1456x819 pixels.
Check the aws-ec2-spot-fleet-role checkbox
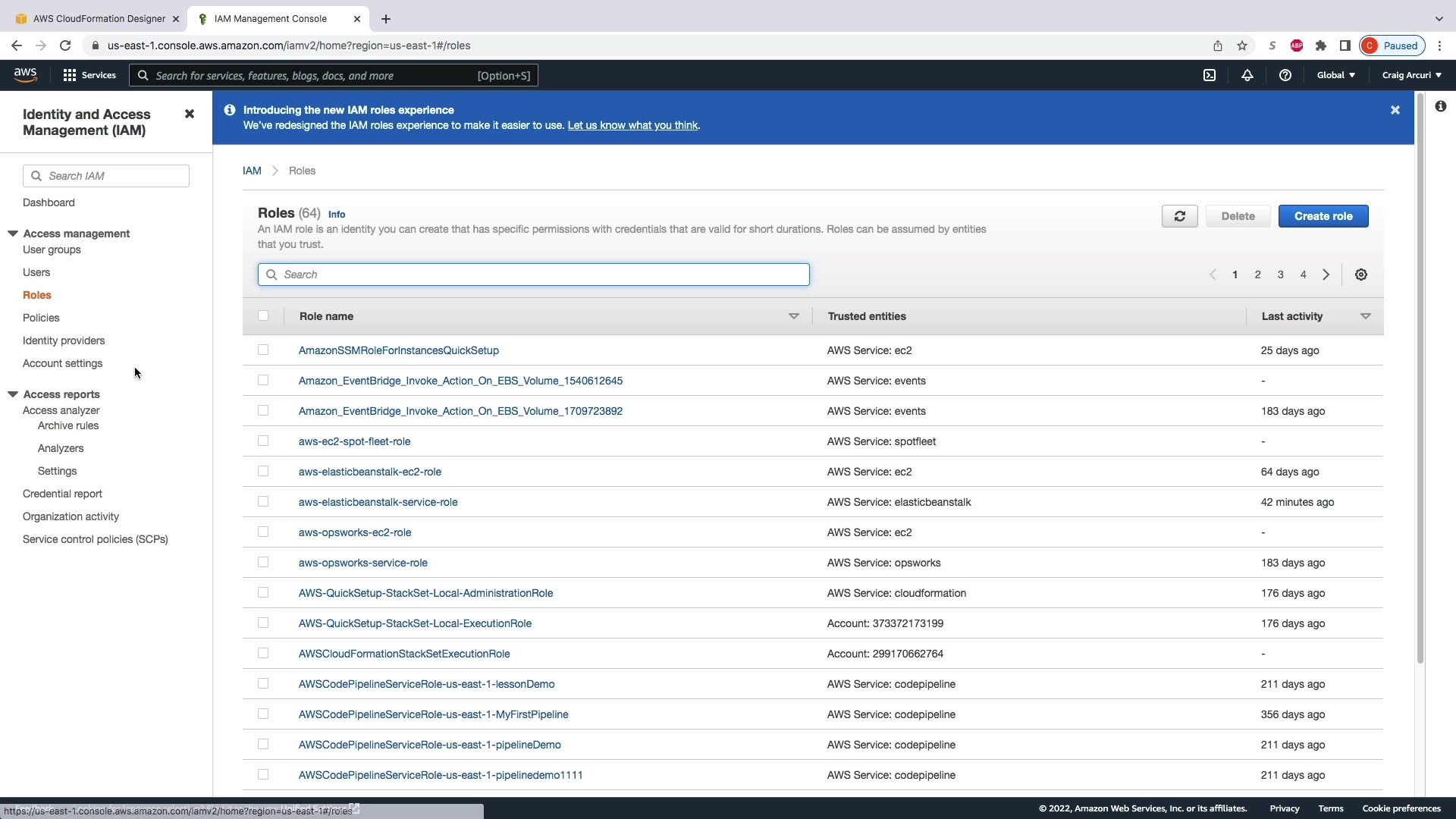coord(263,441)
